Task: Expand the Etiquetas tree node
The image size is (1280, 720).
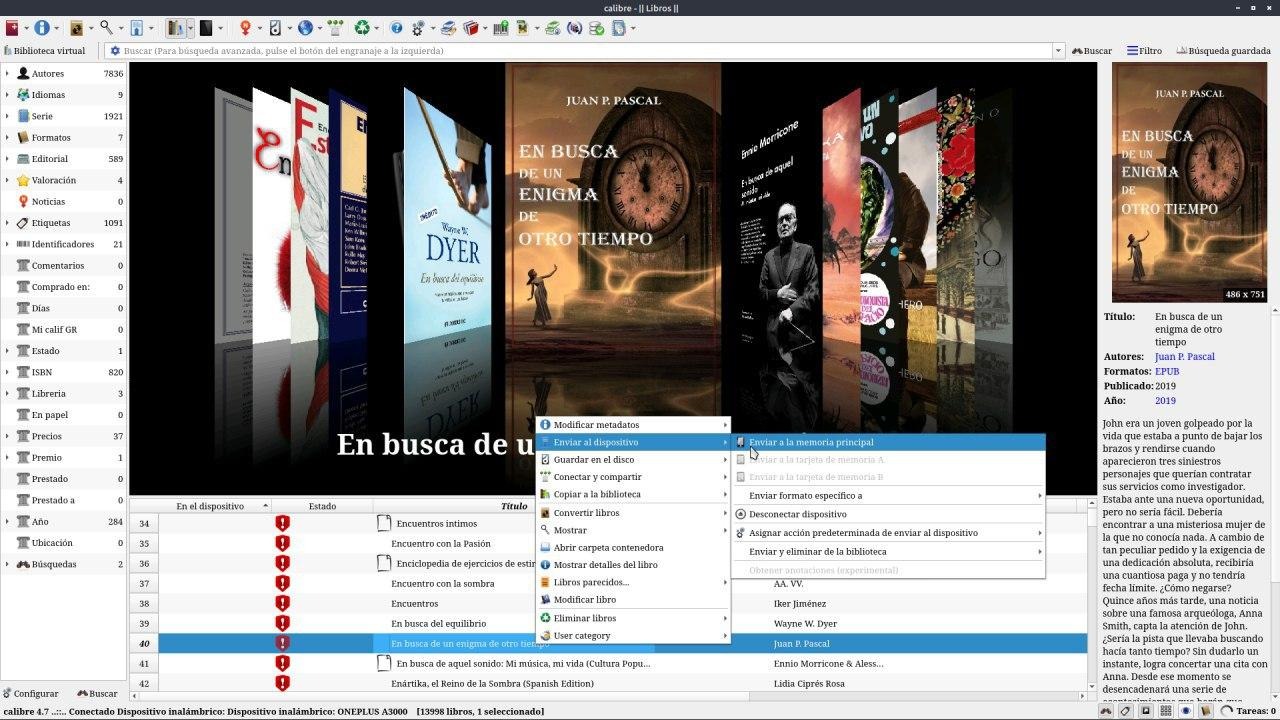Action: [7, 223]
